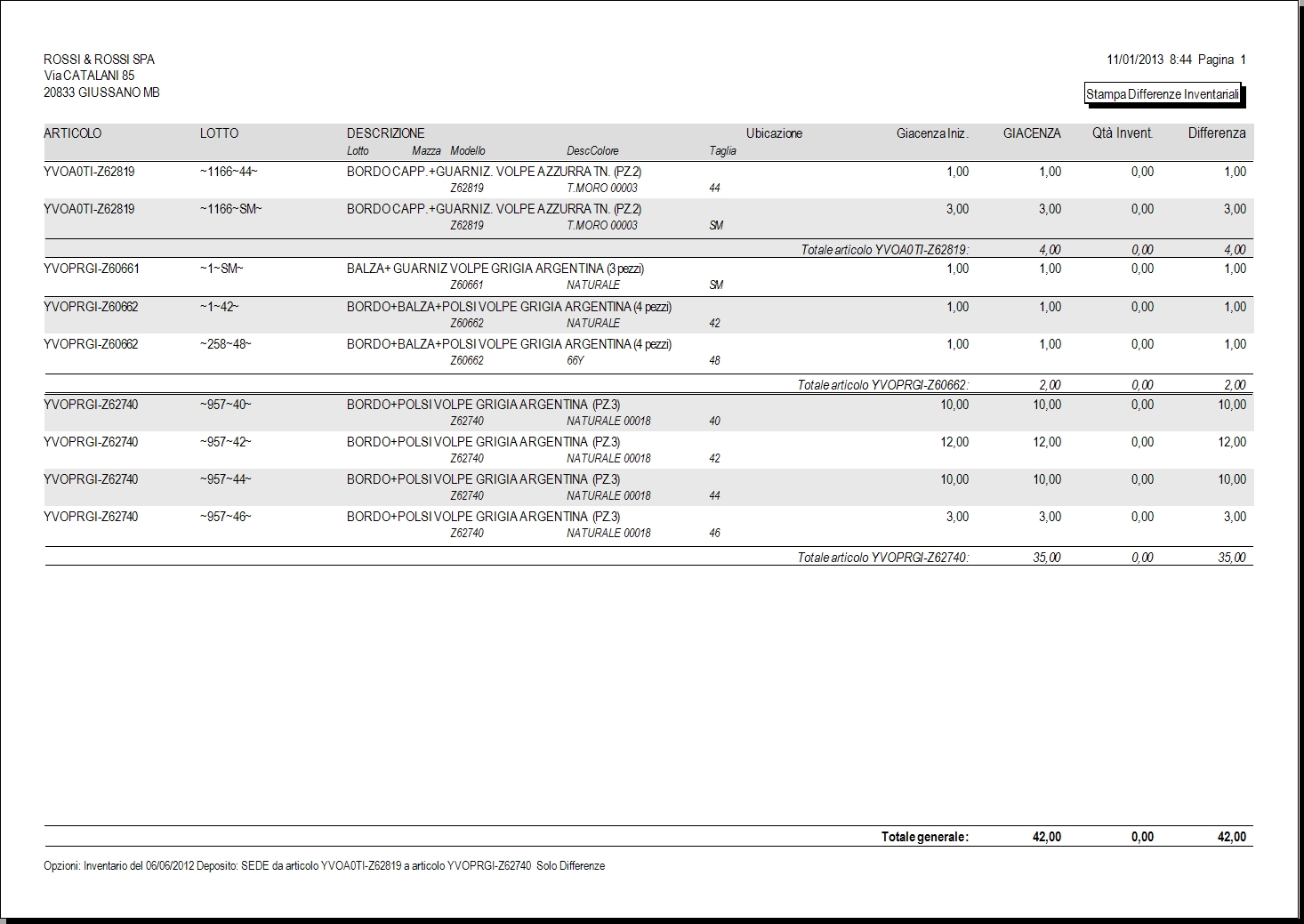Select the LOTTO column header
This screenshot has height=924, width=1304.
click(x=219, y=133)
